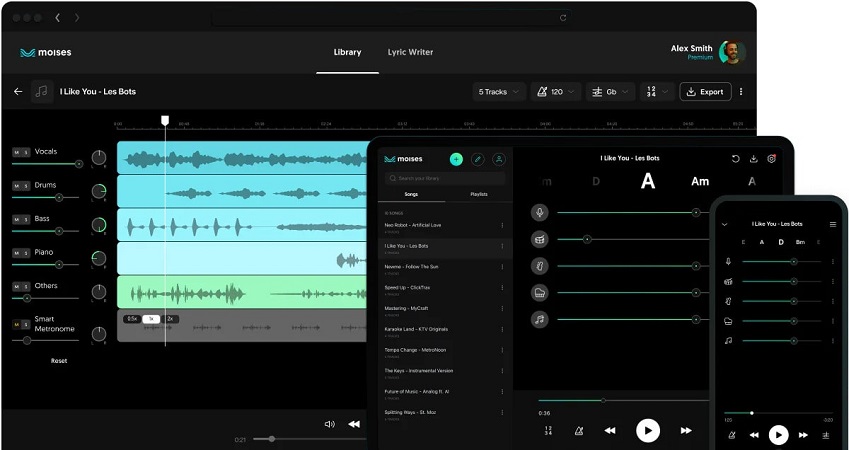The width and height of the screenshot is (849, 450).
Task: Click the mixer sliders icon on the phone
Action: click(826, 435)
